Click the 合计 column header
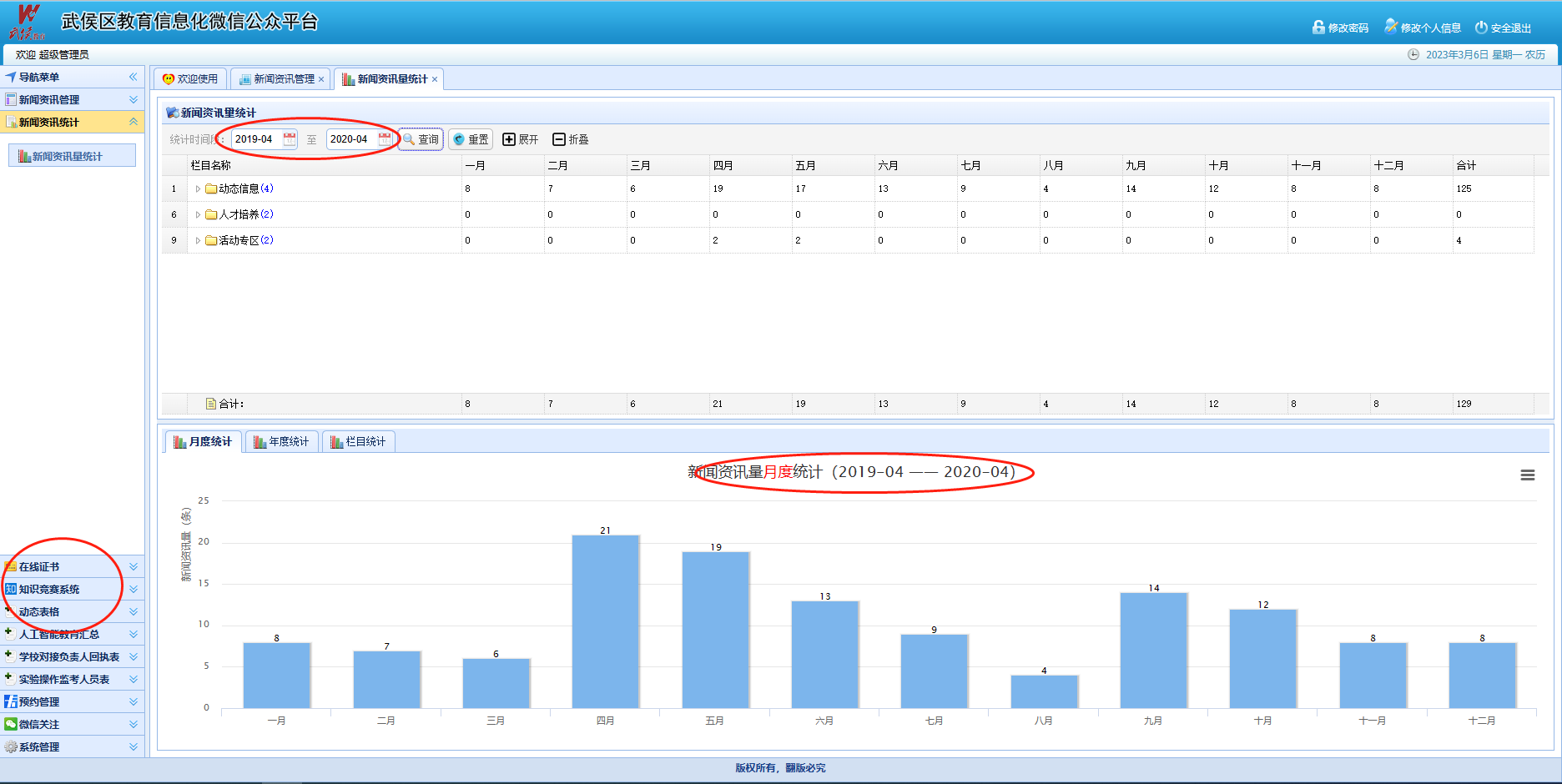This screenshot has height=784, width=1562. pyautogui.click(x=1494, y=165)
